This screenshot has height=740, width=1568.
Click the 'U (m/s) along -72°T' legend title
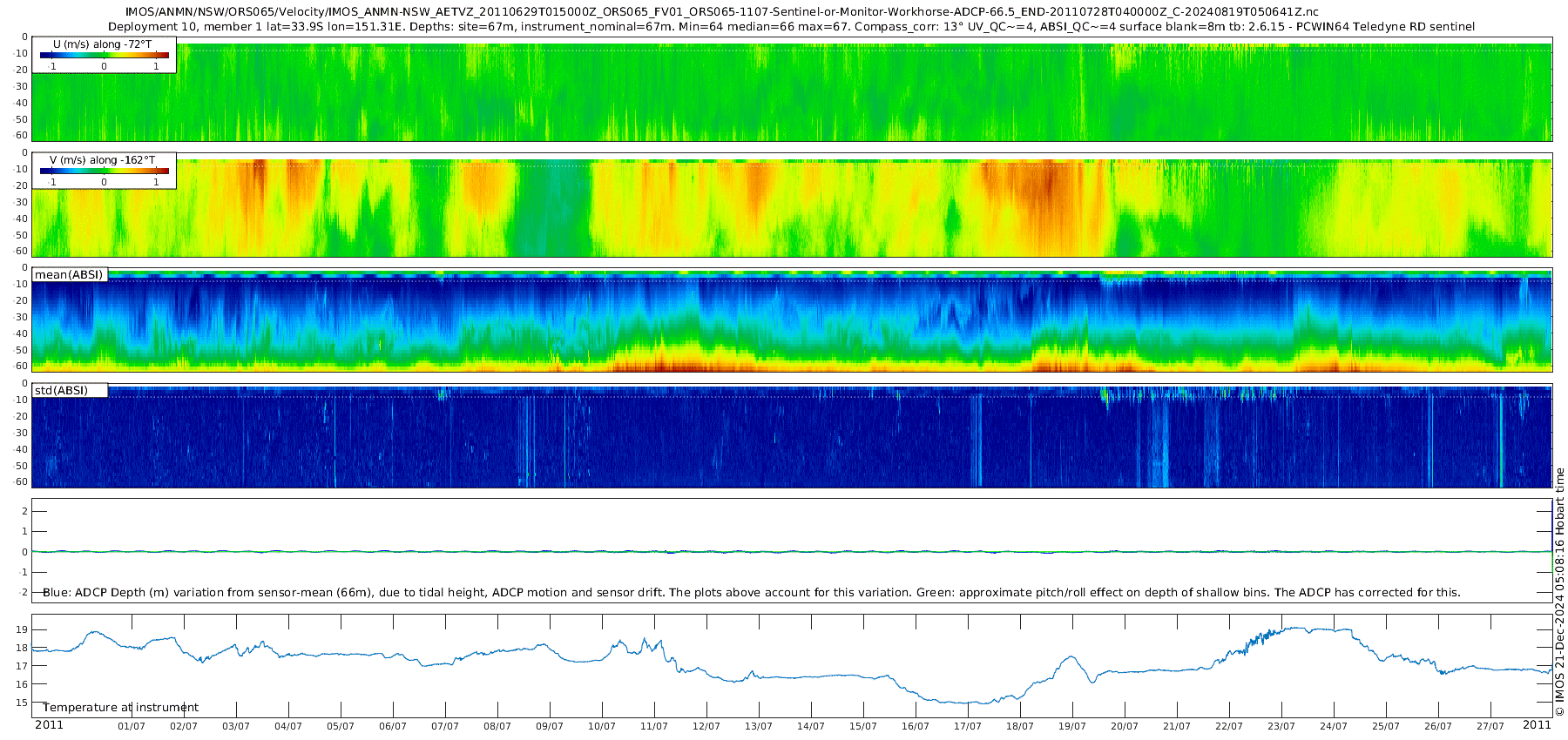[103, 44]
